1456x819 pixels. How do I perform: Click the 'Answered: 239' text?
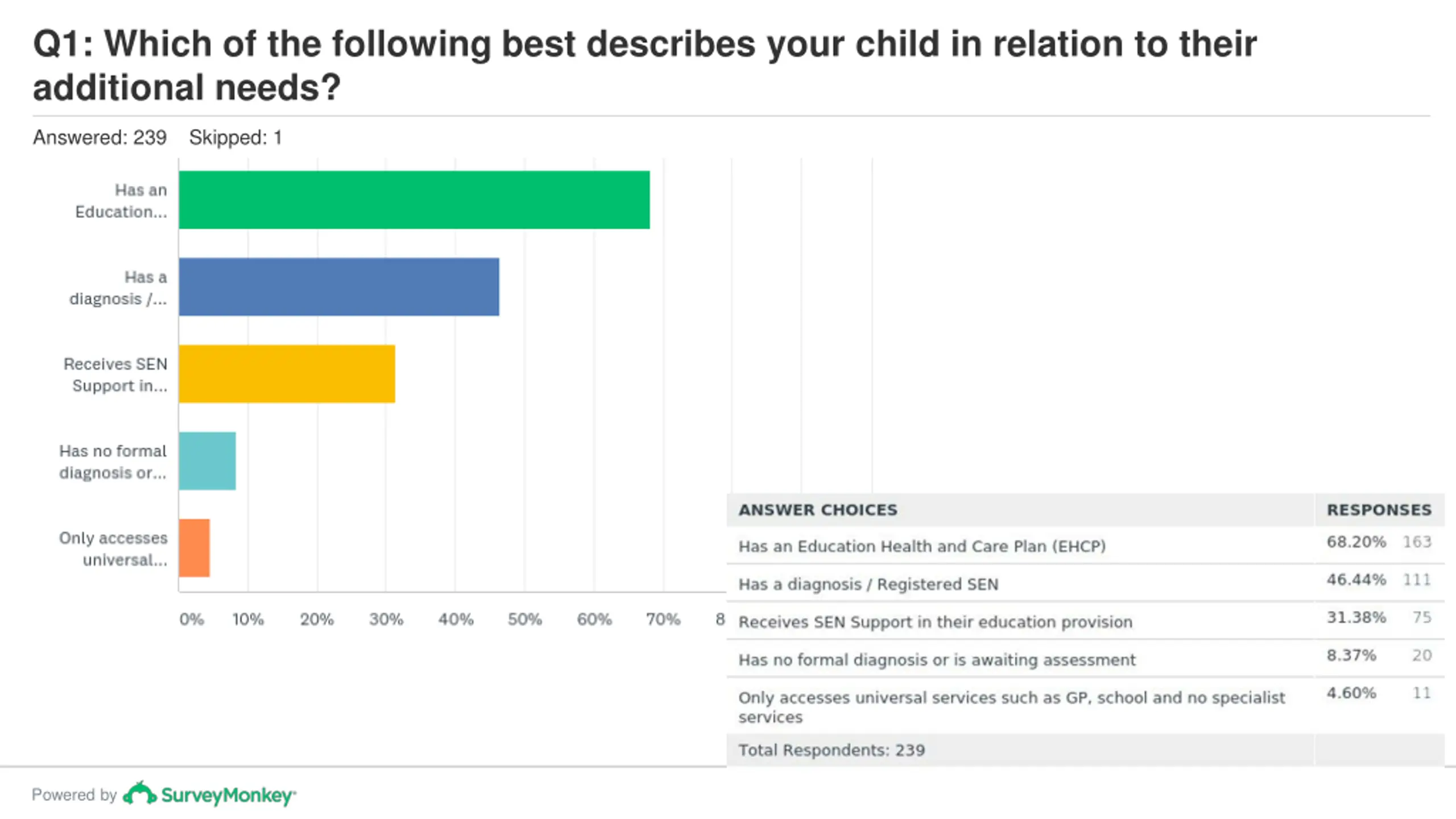(x=100, y=138)
